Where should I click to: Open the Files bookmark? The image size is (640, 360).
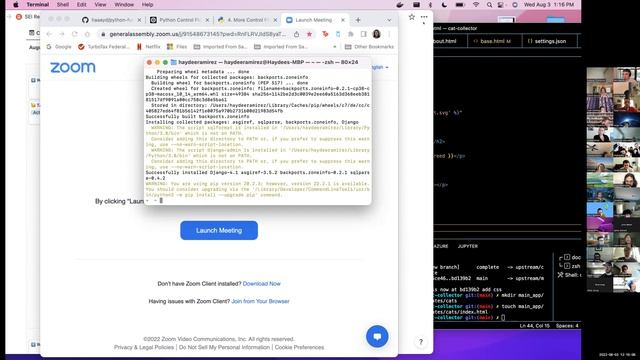pyautogui.click(x=177, y=47)
